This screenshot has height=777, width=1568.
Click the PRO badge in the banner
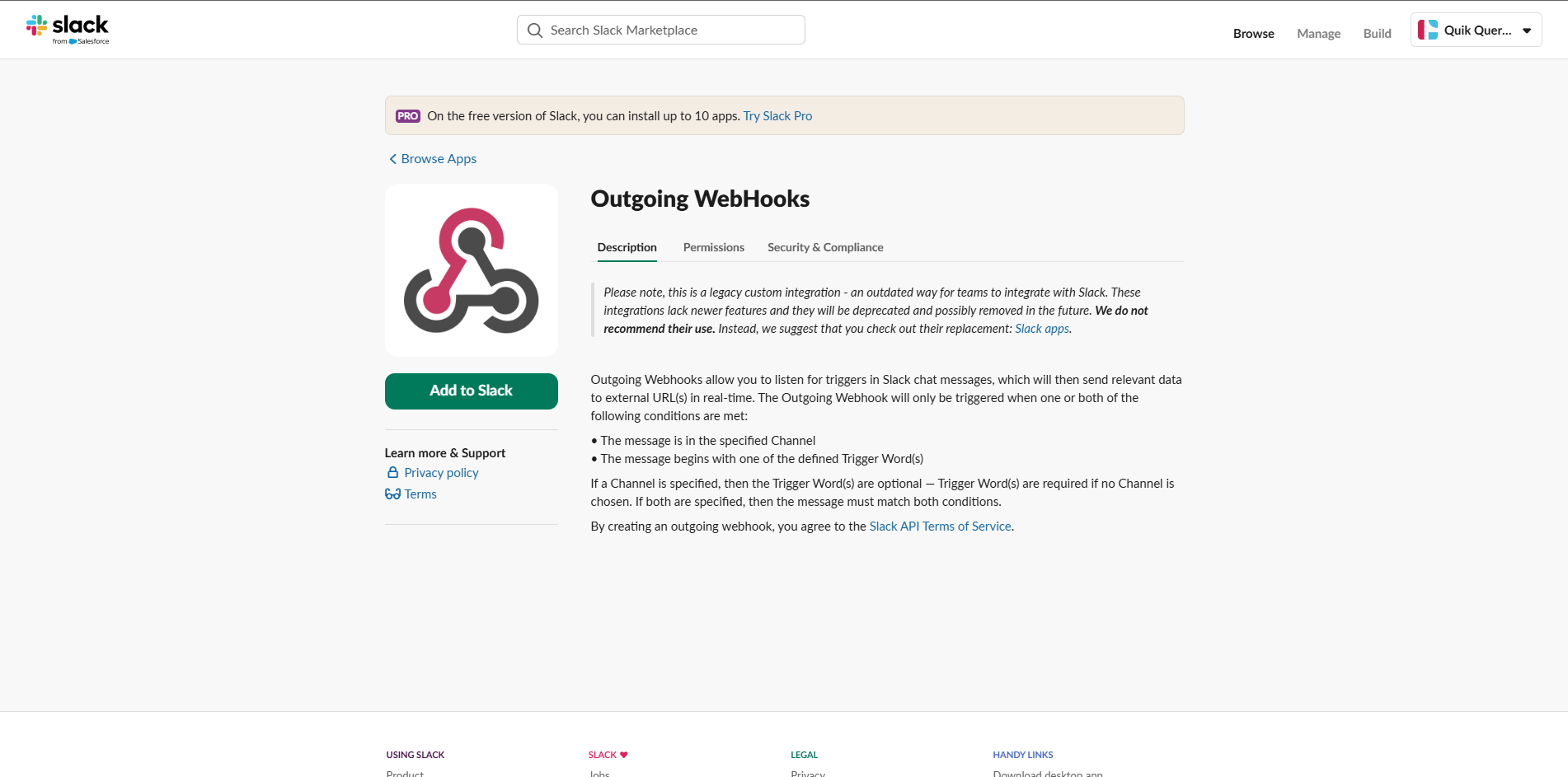(x=408, y=116)
